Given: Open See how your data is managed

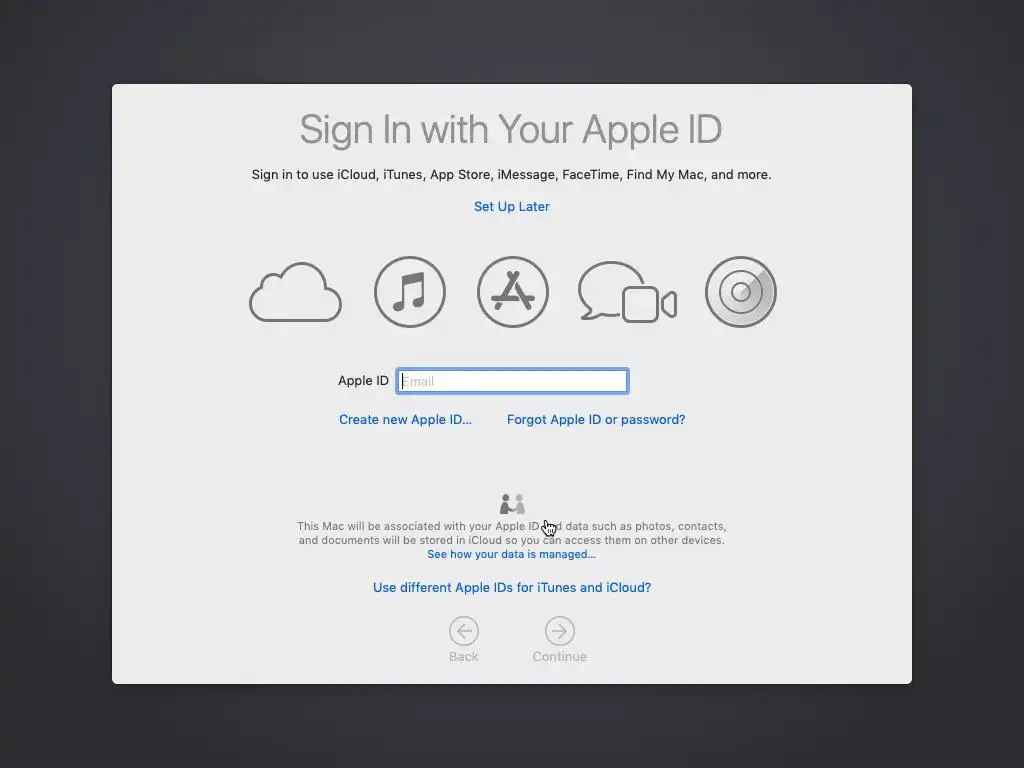Looking at the screenshot, I should point(511,554).
